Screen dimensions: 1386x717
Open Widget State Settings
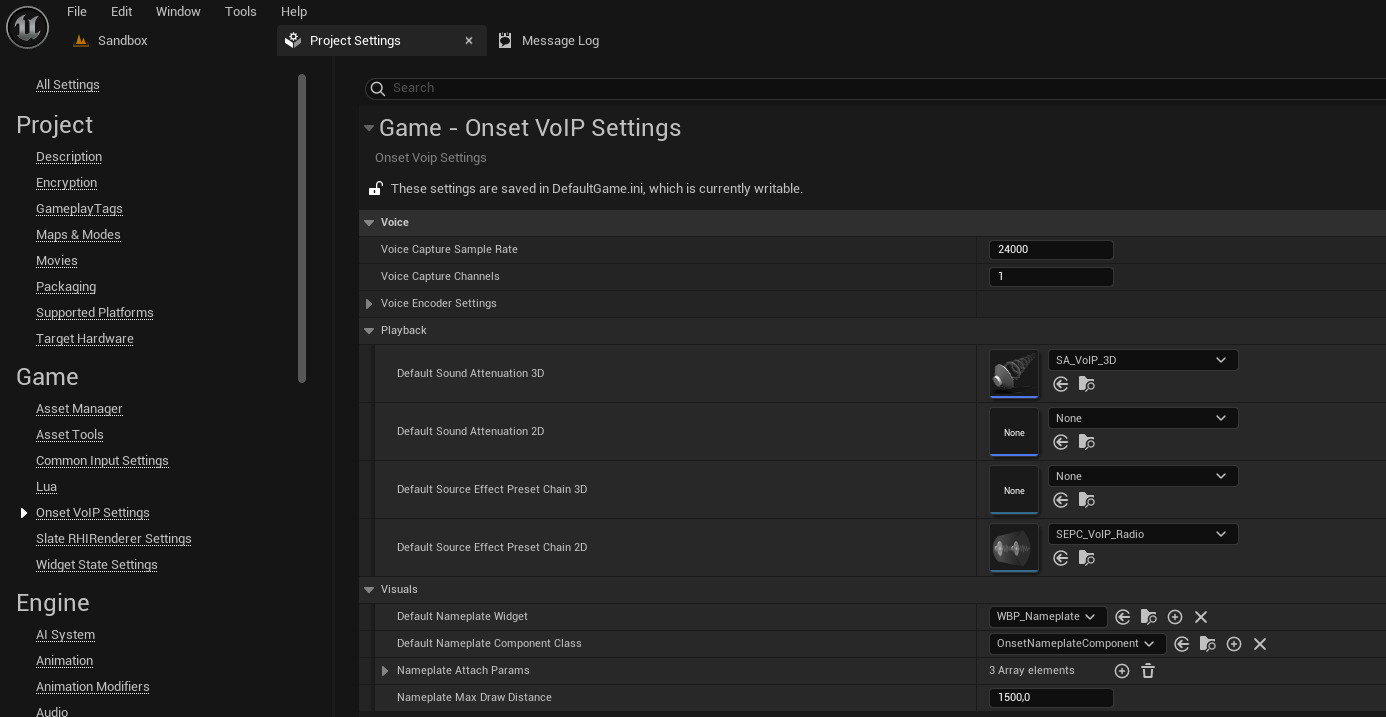click(x=97, y=565)
